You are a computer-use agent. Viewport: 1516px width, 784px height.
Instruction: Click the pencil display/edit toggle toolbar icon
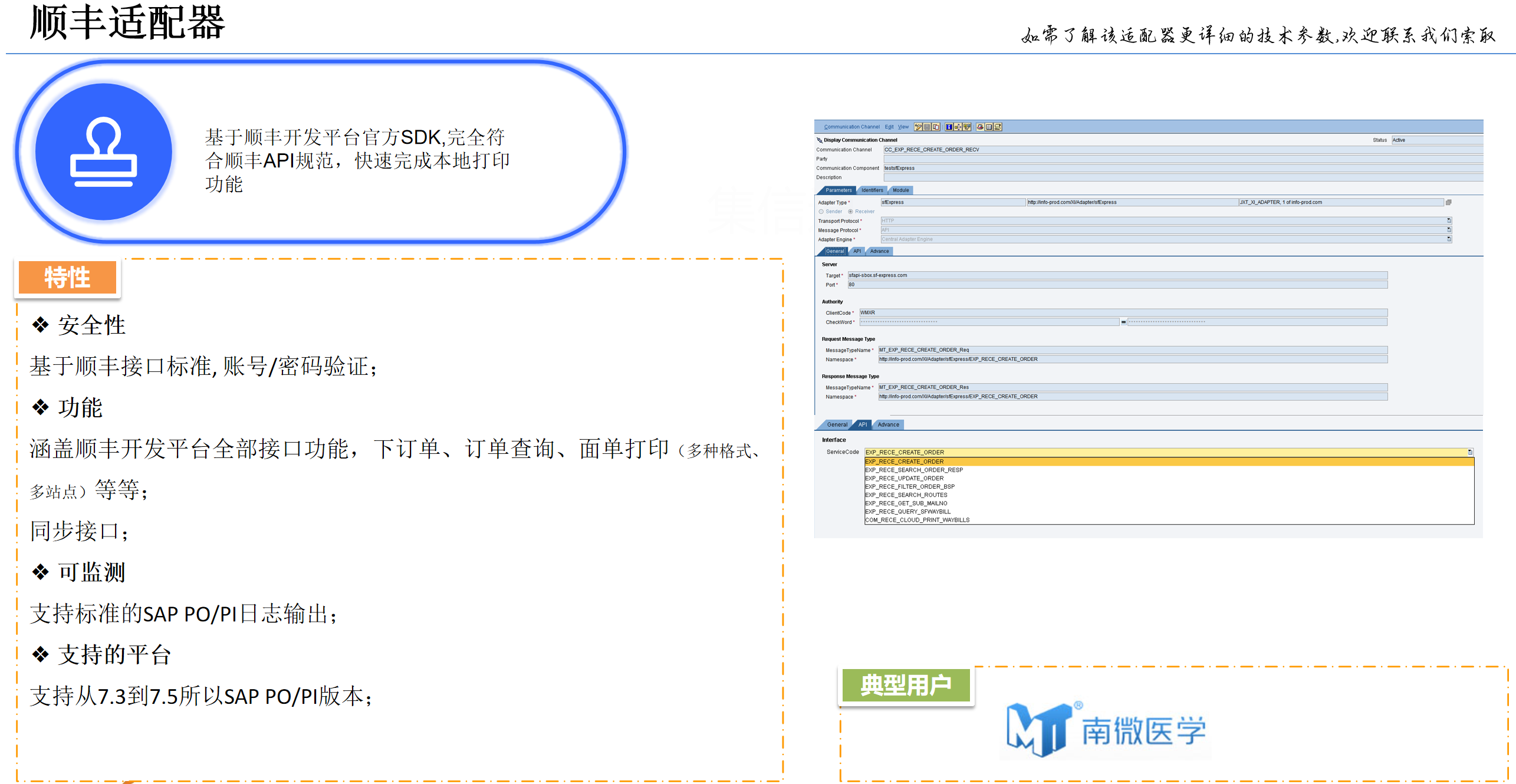pos(918,127)
